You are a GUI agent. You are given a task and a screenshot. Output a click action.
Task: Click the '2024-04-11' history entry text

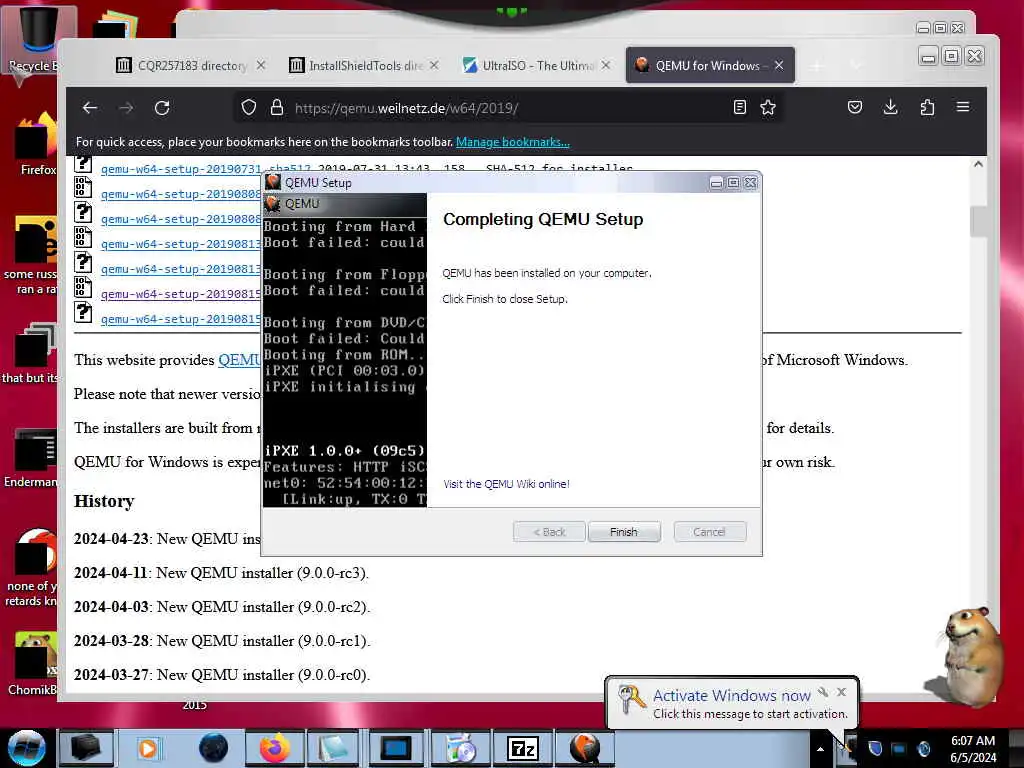(221, 573)
